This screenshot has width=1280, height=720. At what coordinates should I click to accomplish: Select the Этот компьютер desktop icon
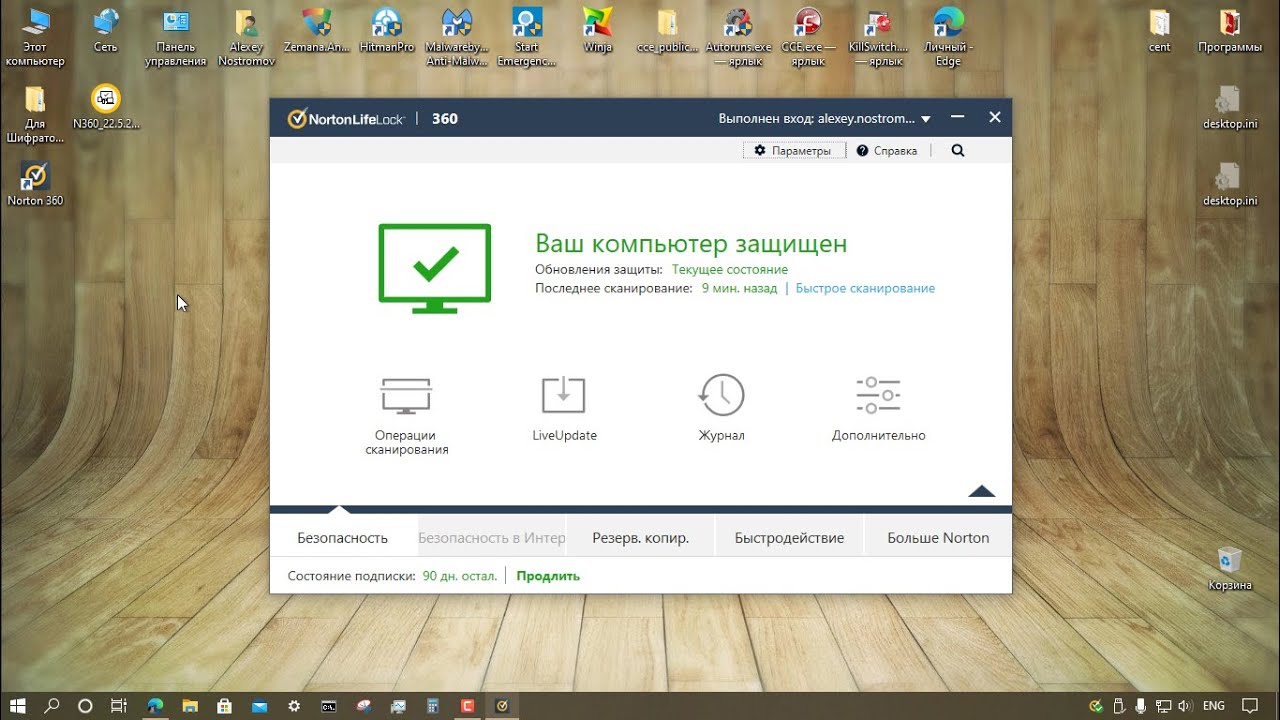click(x=35, y=37)
